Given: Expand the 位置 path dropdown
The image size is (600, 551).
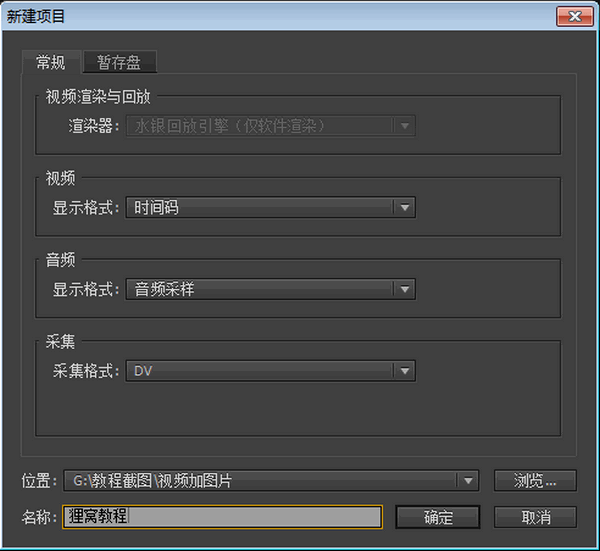Looking at the screenshot, I should tap(271, 481).
